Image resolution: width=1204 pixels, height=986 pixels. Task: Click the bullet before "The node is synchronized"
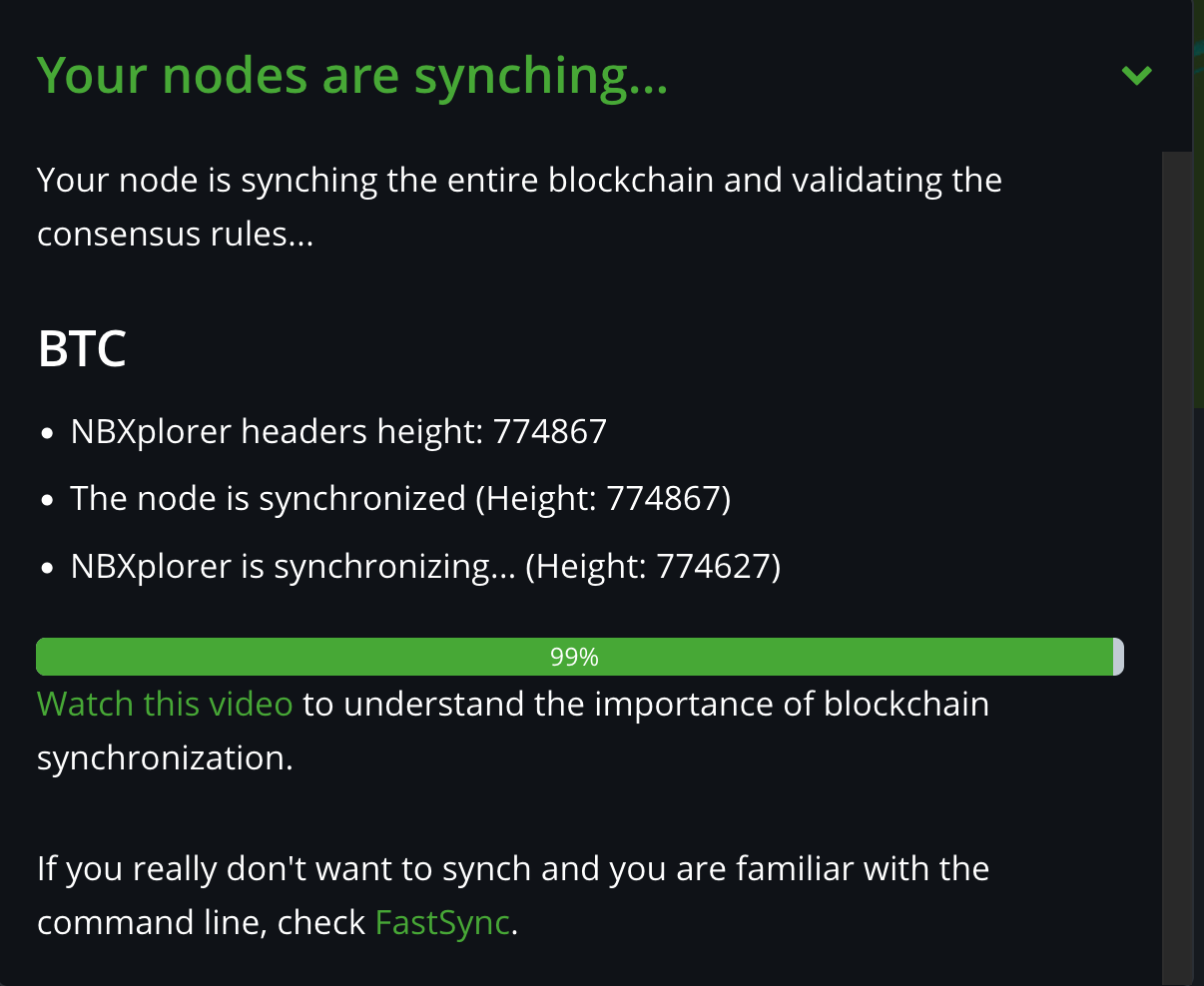point(48,500)
